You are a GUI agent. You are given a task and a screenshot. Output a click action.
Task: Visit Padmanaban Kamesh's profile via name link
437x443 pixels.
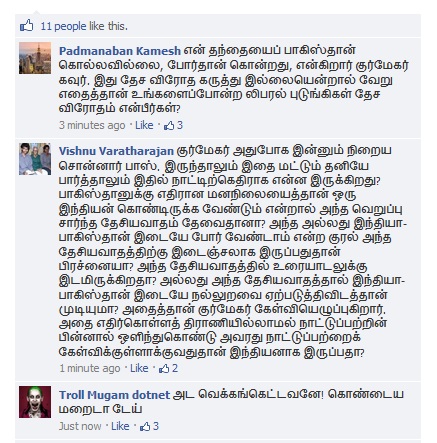tap(120, 51)
